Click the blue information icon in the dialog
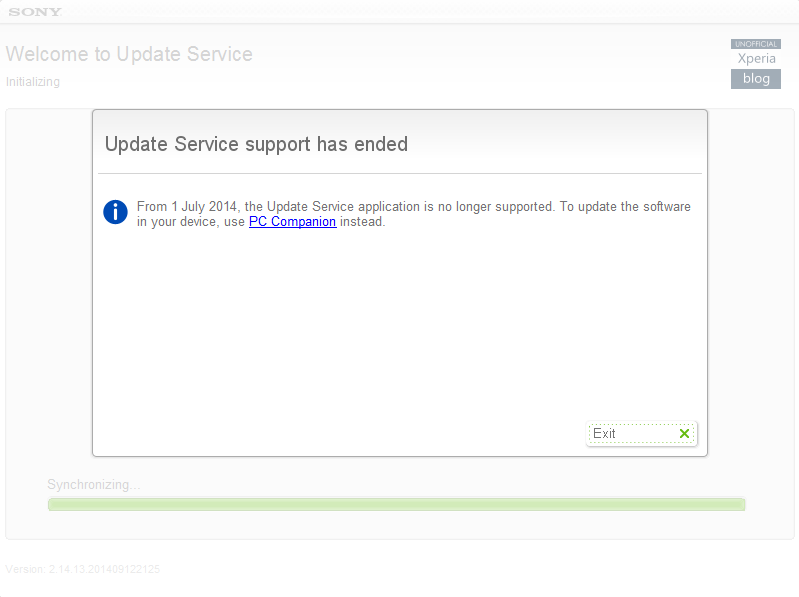 [x=116, y=211]
